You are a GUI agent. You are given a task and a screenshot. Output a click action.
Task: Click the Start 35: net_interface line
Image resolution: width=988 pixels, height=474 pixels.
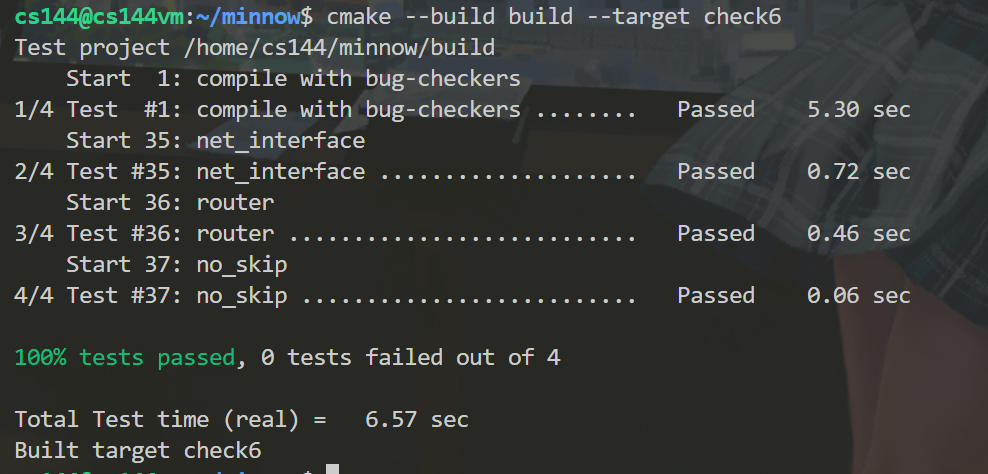tap(215, 141)
